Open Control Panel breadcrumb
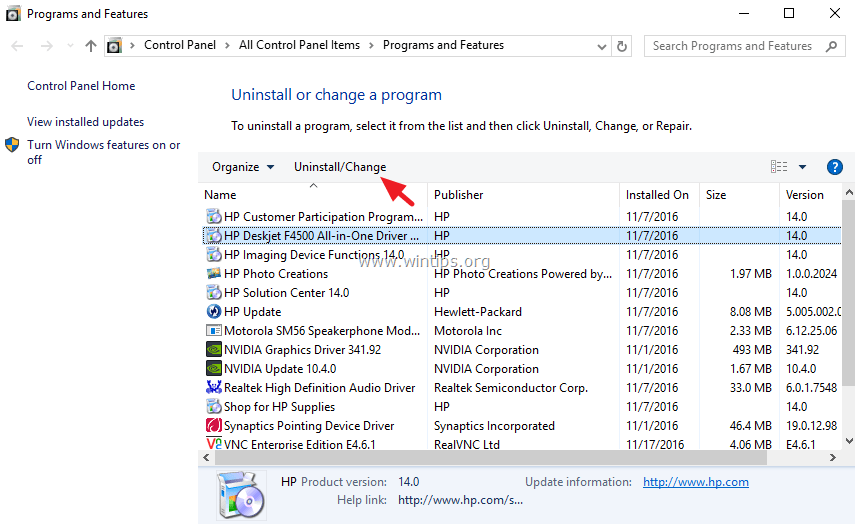855x524 pixels. 180,45
